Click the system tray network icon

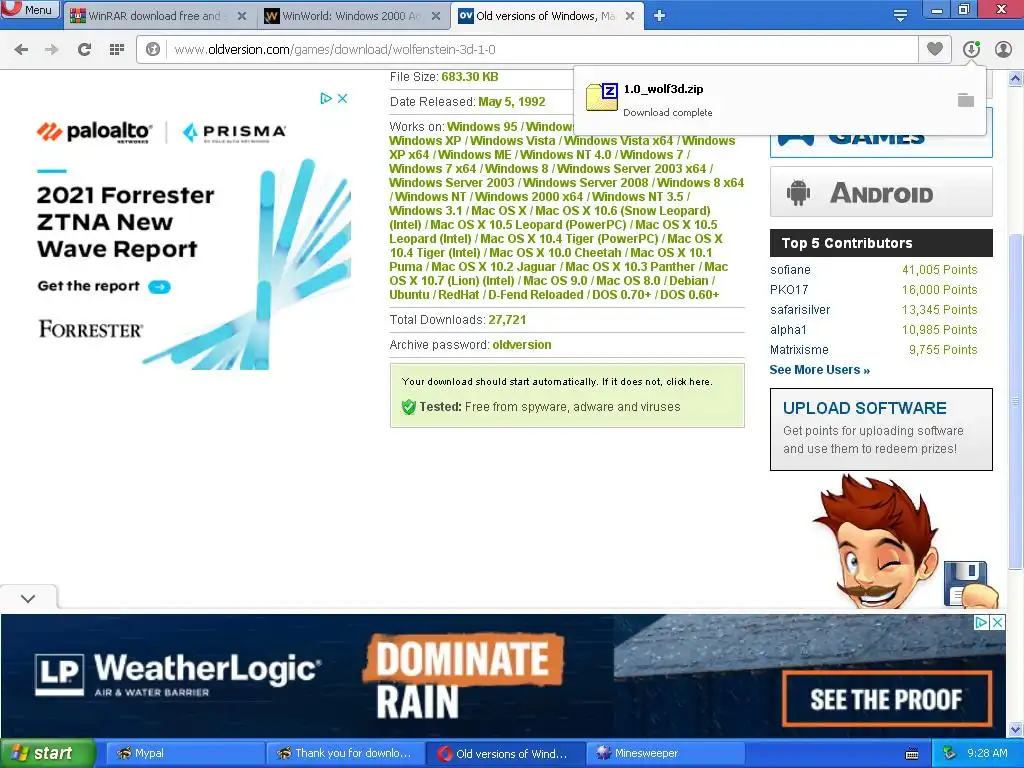point(950,753)
